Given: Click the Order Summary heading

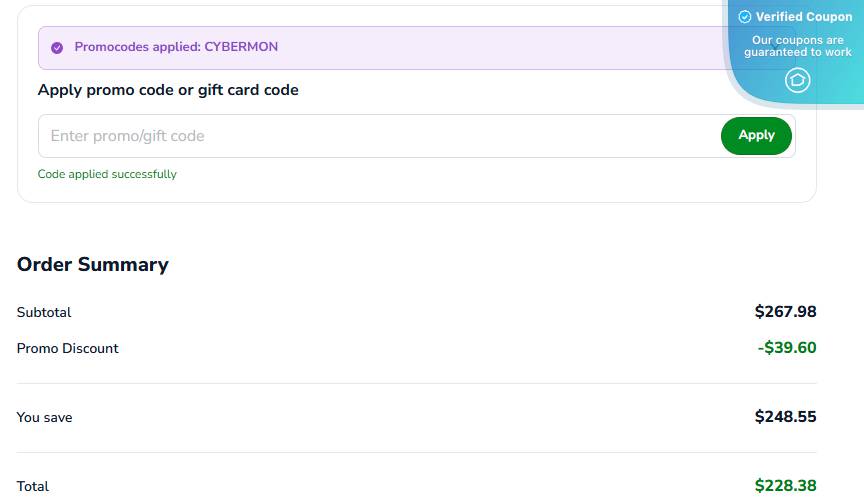Looking at the screenshot, I should 93,265.
